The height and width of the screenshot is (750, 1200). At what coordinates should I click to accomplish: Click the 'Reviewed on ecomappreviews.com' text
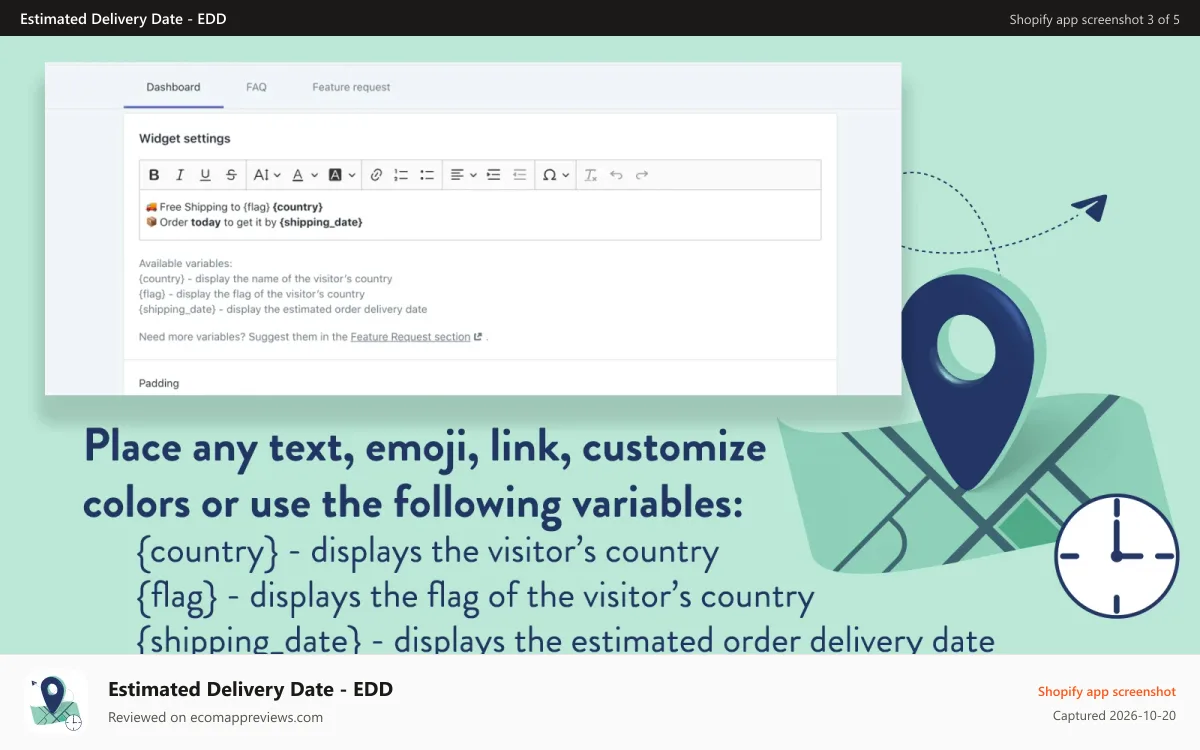click(215, 717)
